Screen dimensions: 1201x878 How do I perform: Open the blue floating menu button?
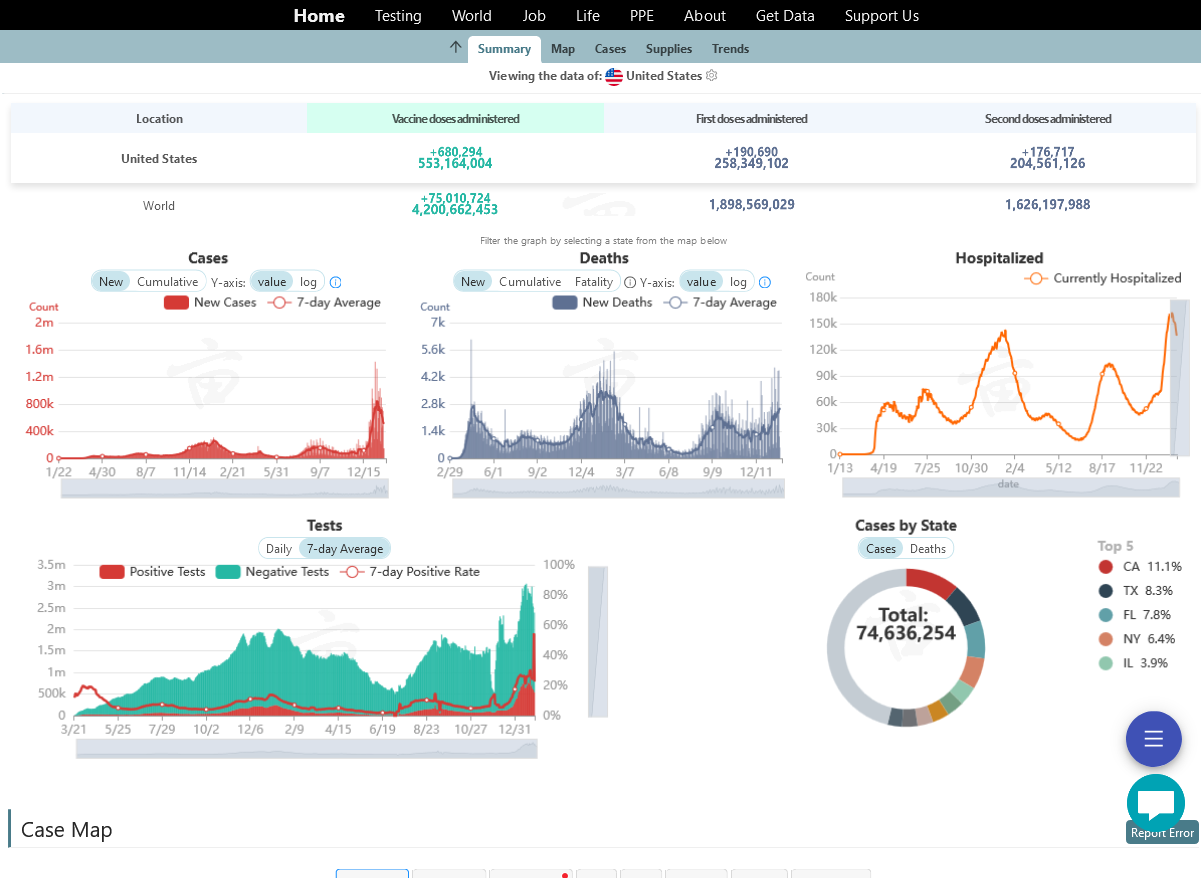click(1154, 739)
